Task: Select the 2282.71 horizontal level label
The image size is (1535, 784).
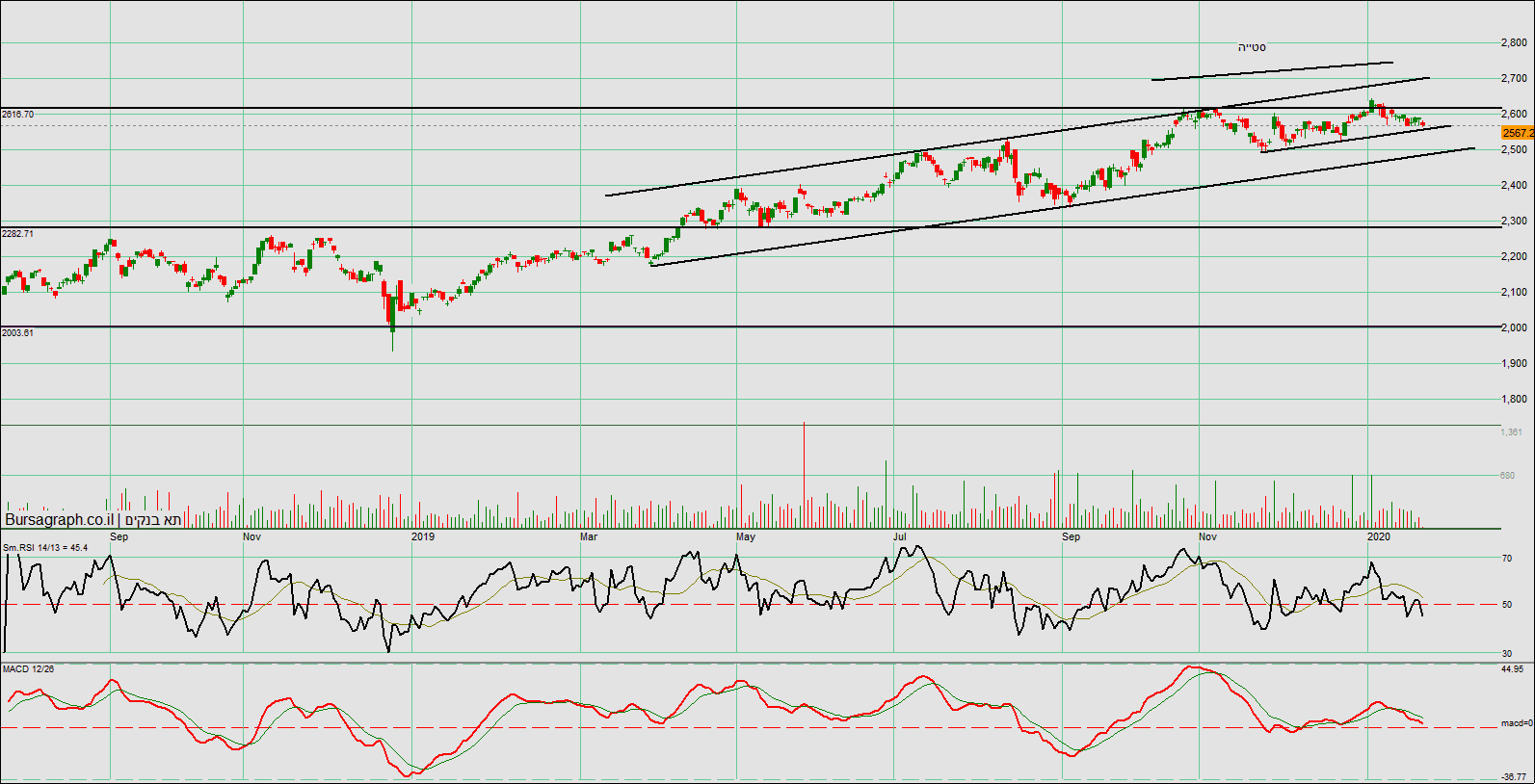Action: pos(18,234)
